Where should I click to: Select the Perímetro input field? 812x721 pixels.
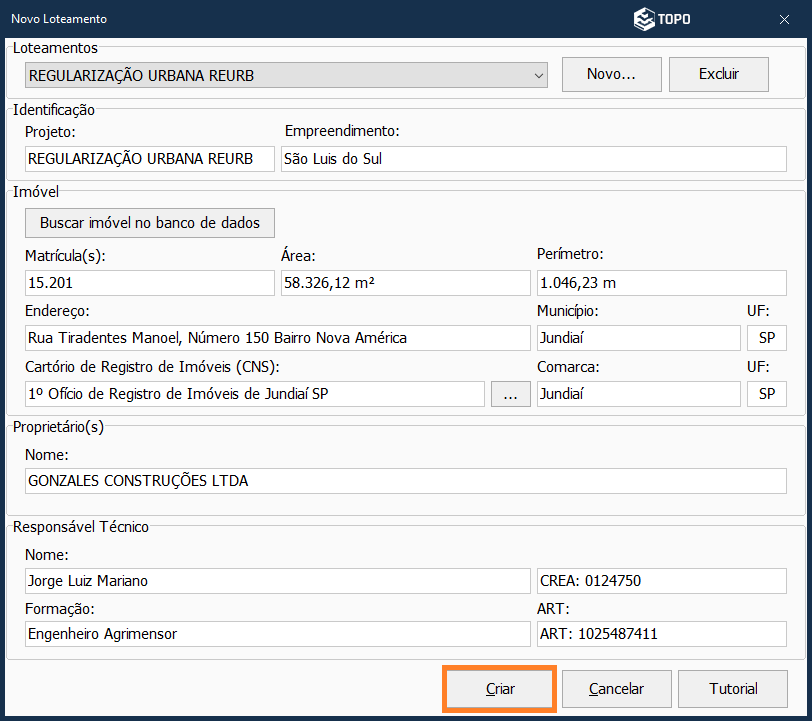pos(661,283)
